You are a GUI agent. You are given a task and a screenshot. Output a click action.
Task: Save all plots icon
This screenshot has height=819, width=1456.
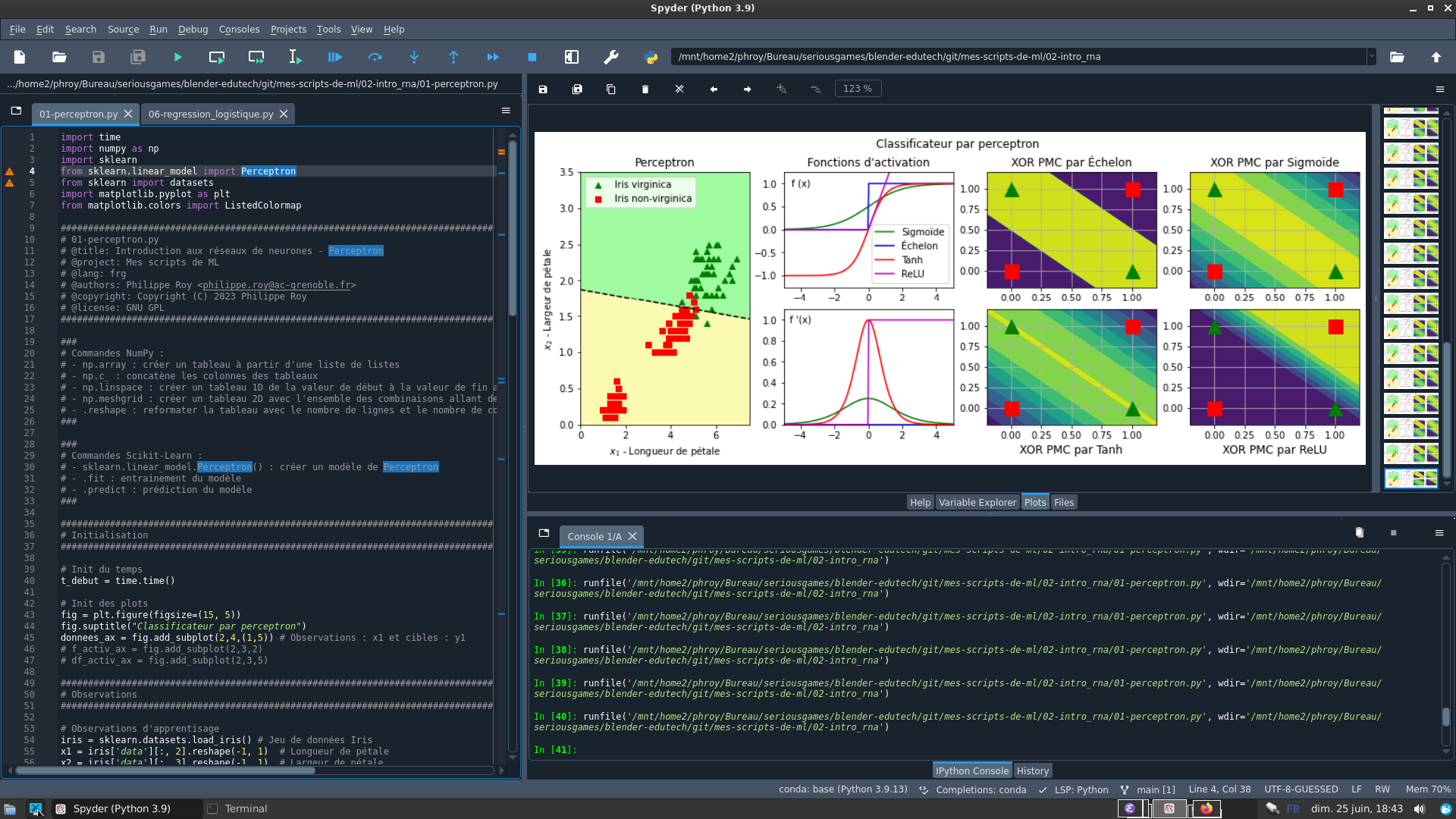pos(577,89)
